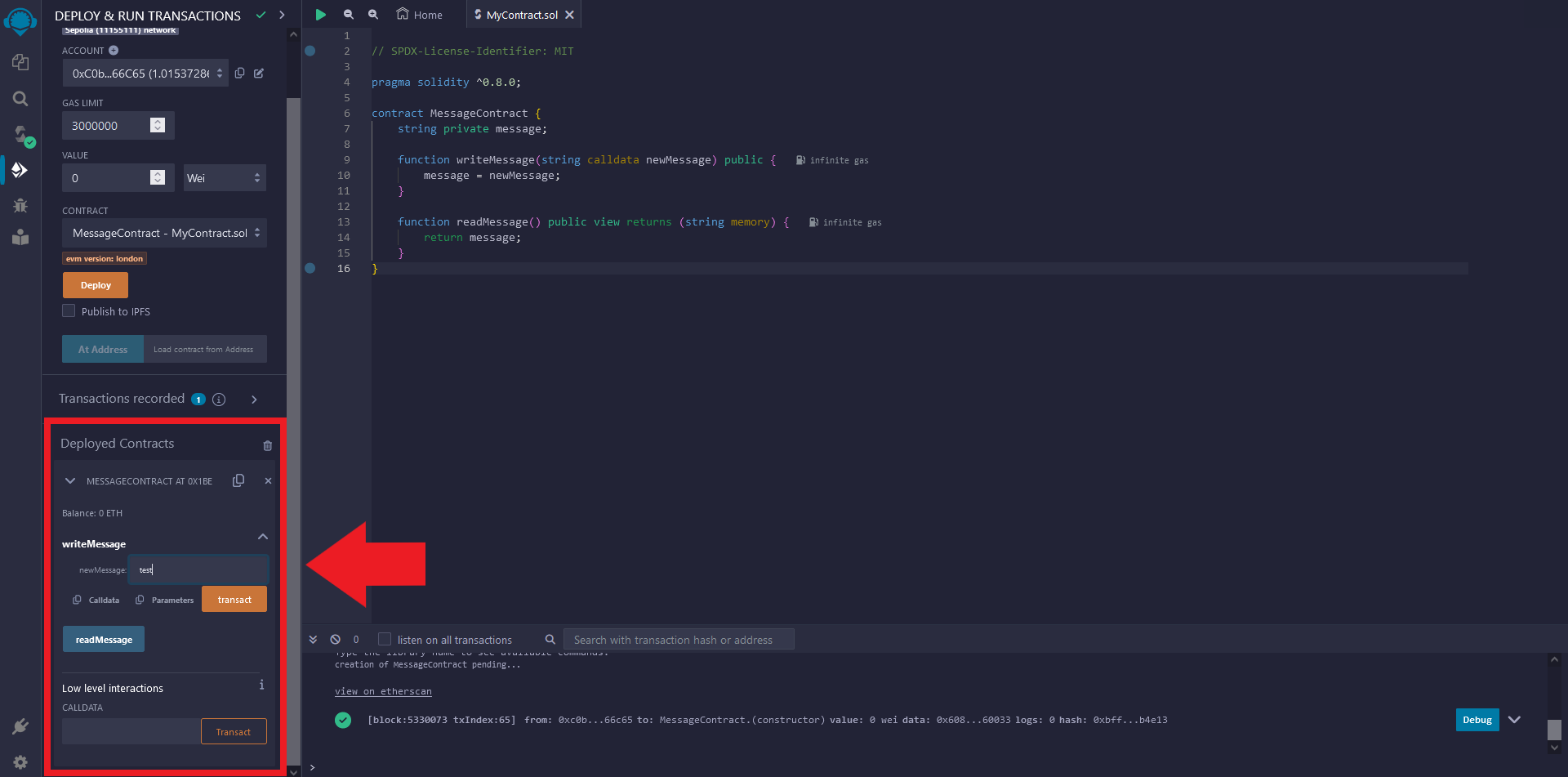
Task: Open the Solidity compiler sidebar icon
Action: 20,134
